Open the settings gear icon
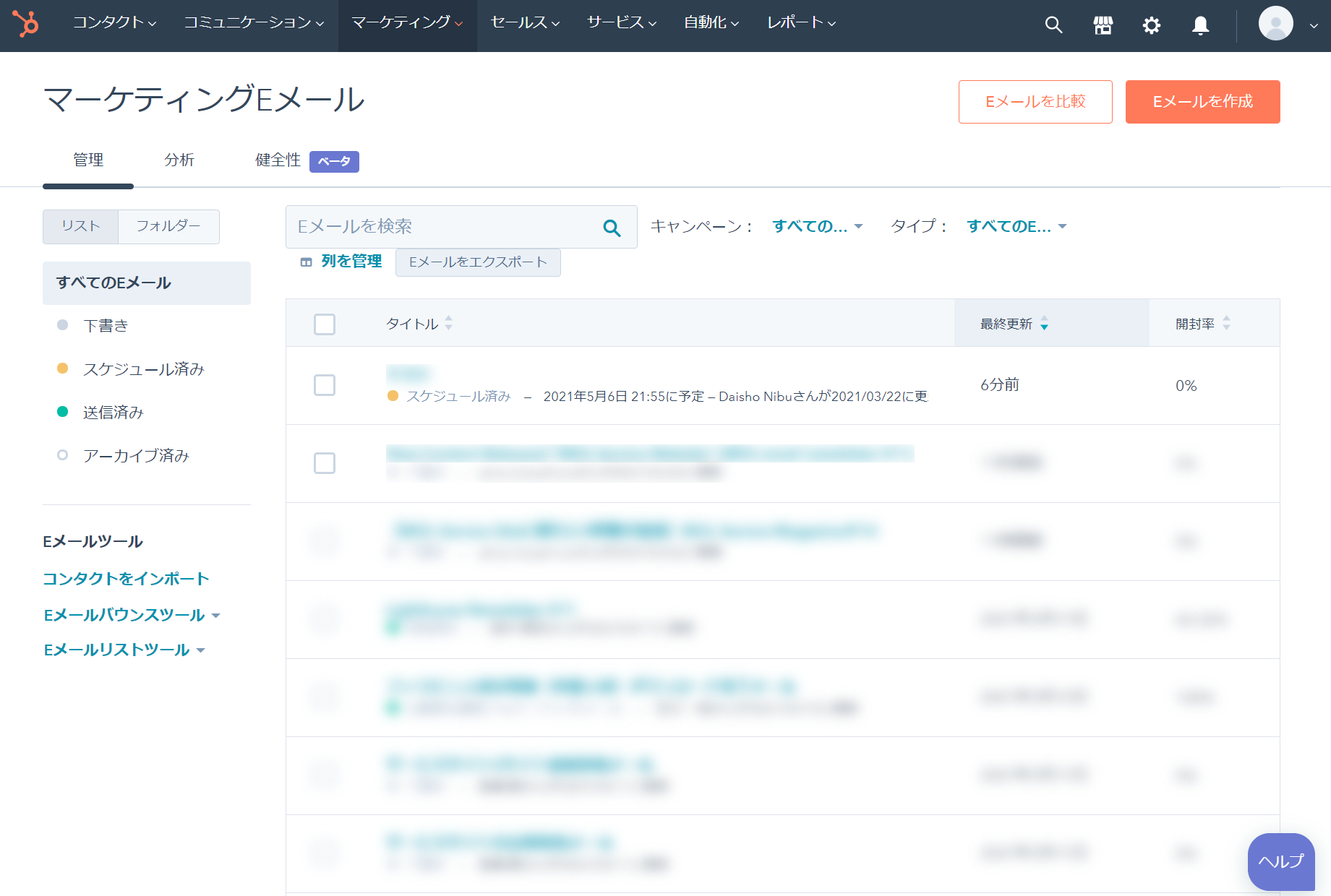Screen dimensions: 1331x896 coord(1151,25)
